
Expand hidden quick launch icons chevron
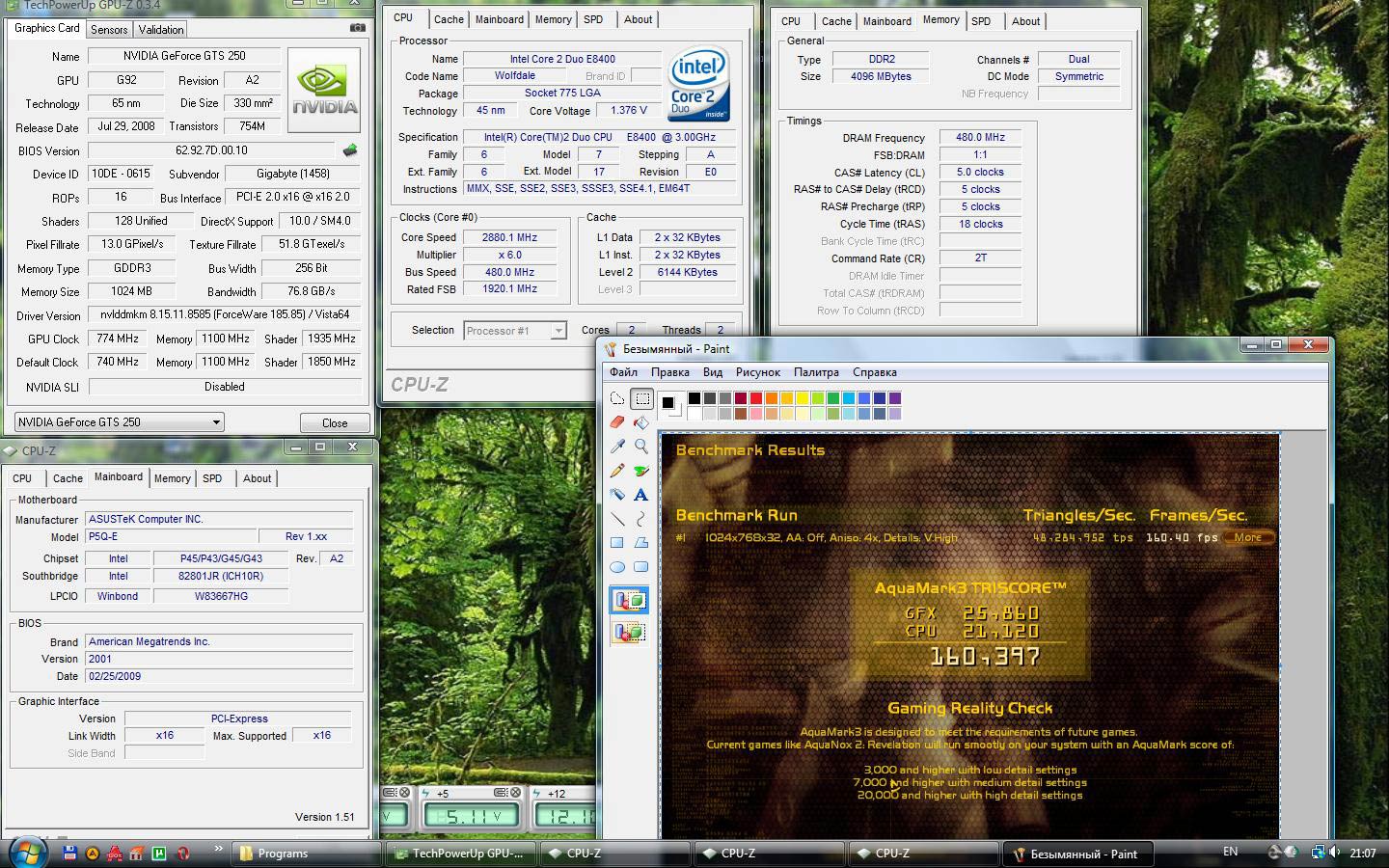(x=218, y=850)
